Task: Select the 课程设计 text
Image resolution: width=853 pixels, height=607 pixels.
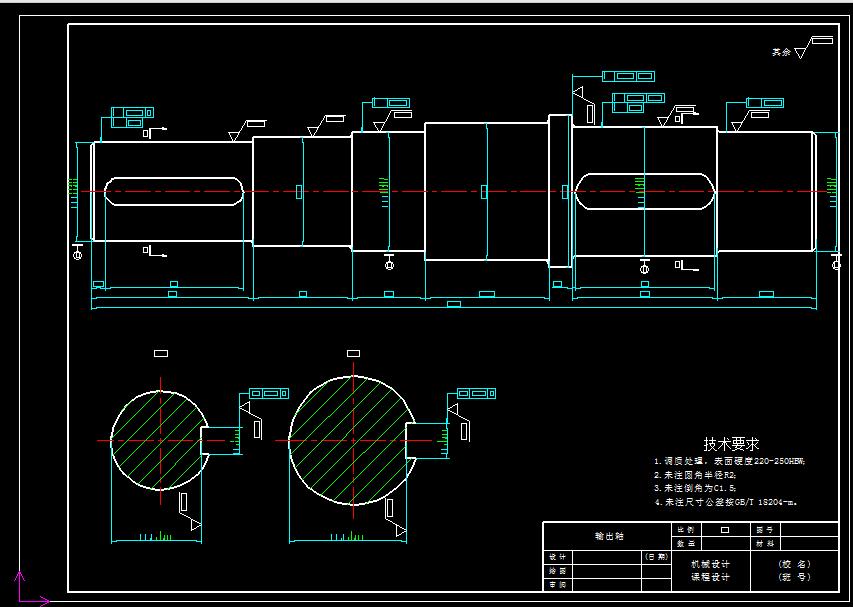Action: tap(710, 577)
